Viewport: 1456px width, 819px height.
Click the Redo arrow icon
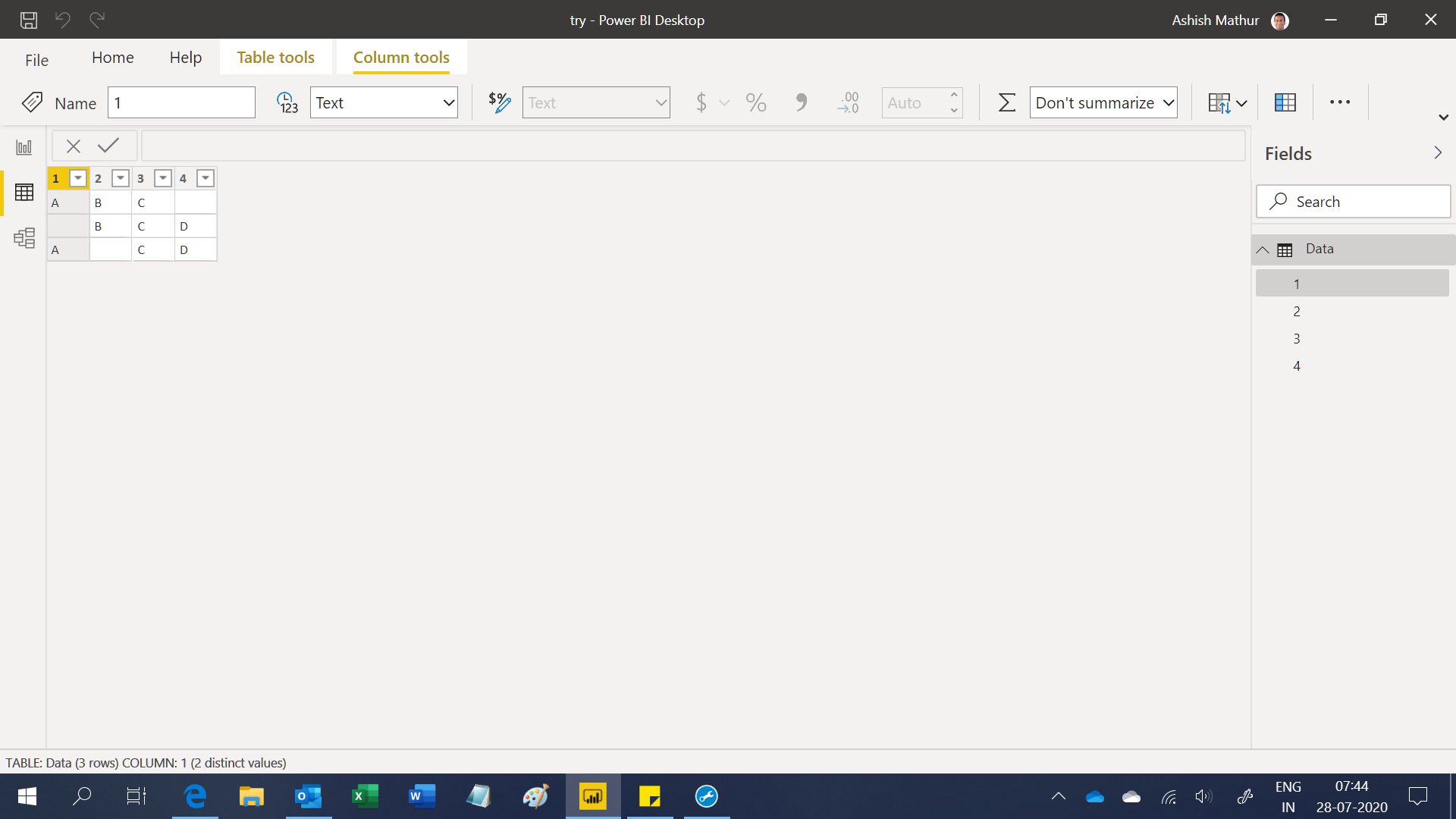click(96, 20)
